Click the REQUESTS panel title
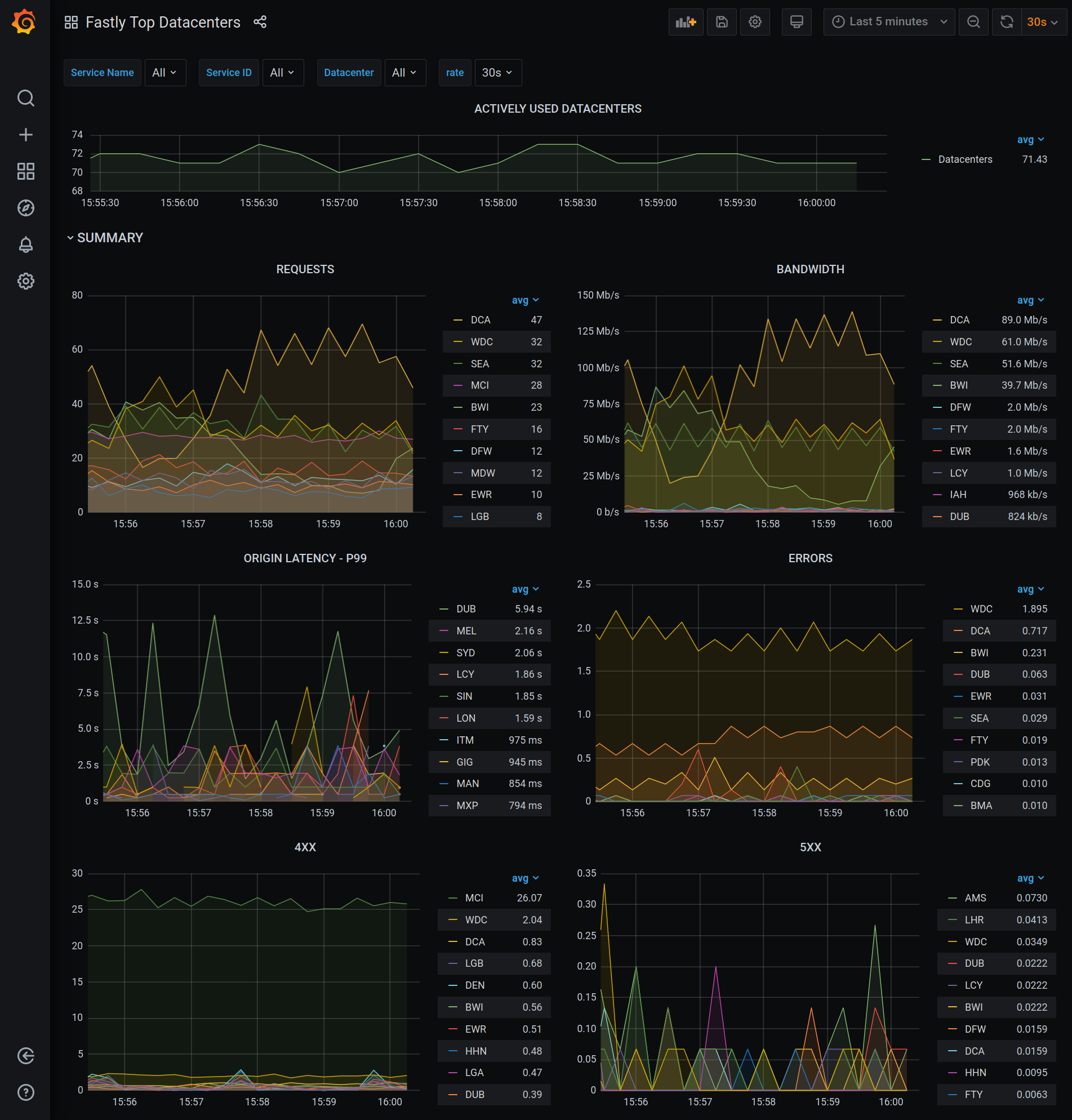Screen dimensions: 1072x1120 coord(305,269)
